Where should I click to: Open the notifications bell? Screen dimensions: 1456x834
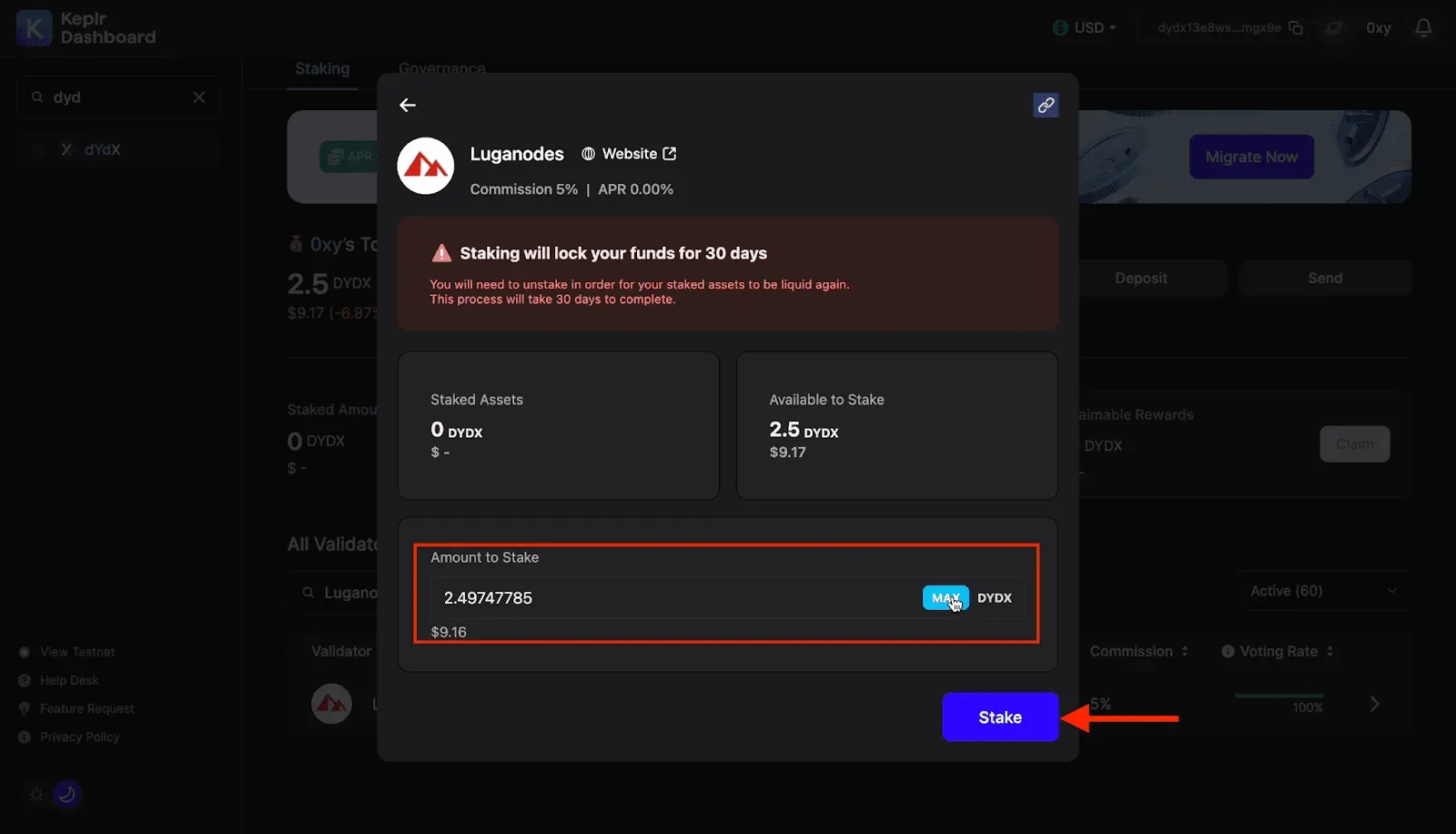[x=1423, y=28]
